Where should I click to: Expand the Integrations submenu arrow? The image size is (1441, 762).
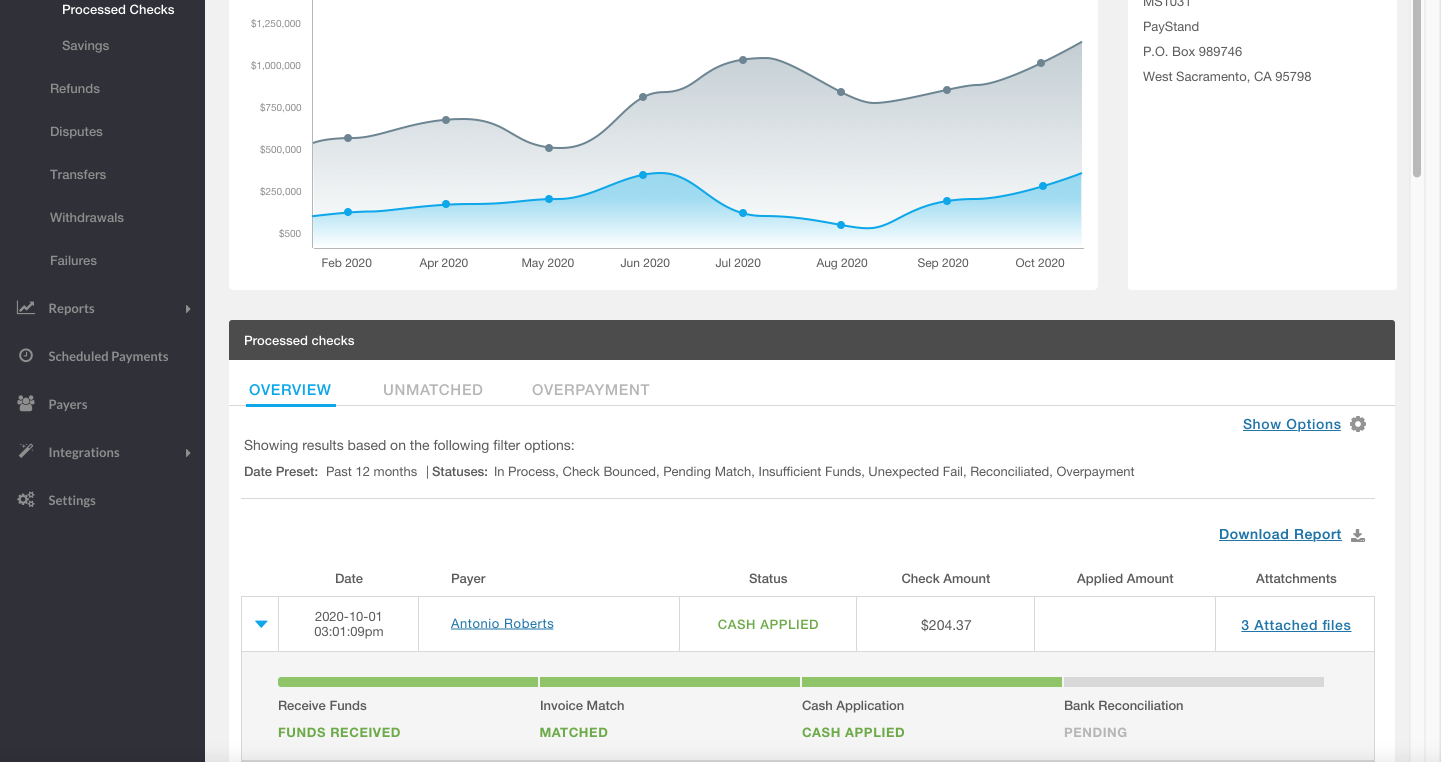tap(187, 453)
